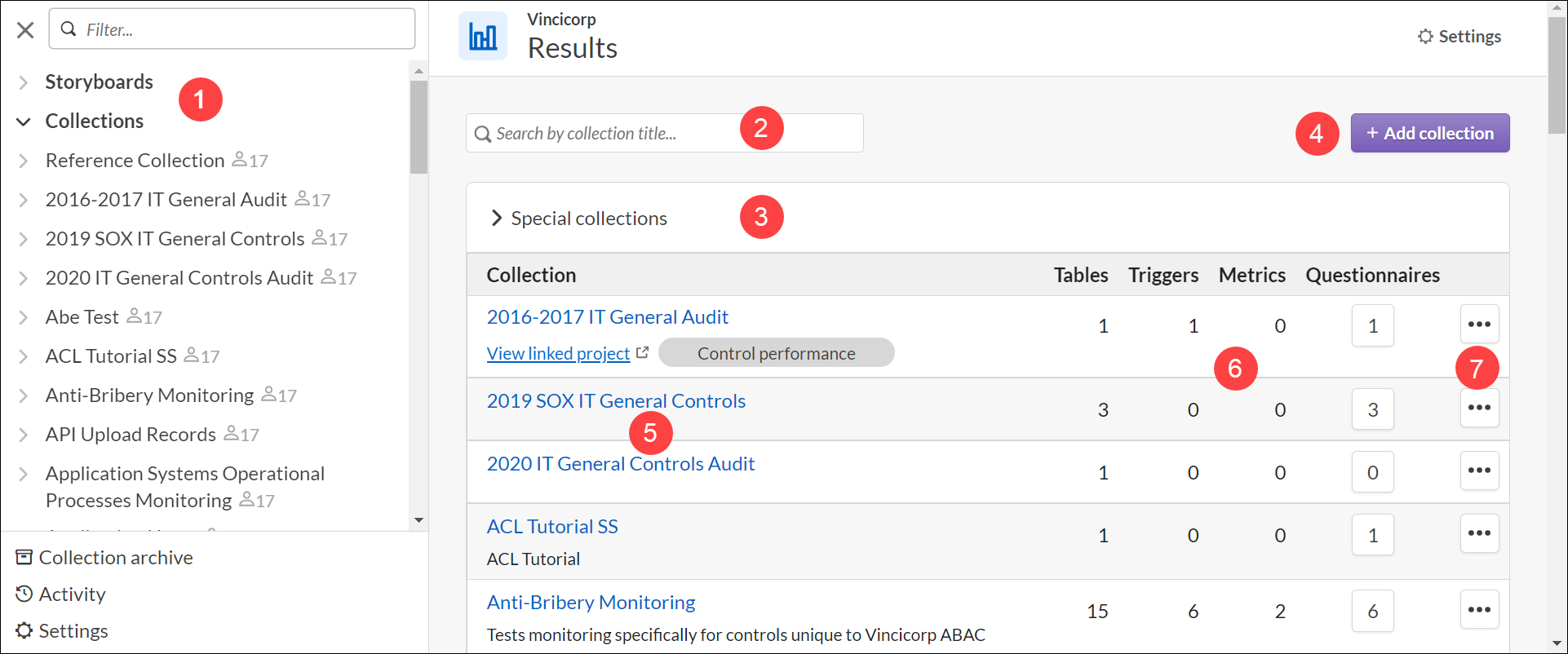Image resolution: width=1568 pixels, height=654 pixels.
Task: Expand the Special collections section
Action: coord(496,219)
